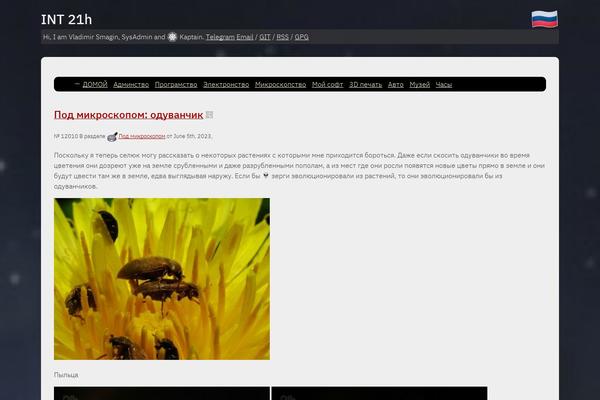This screenshot has width=600, height=400.
Task: Open the Мой софт menu item
Action: click(x=328, y=85)
